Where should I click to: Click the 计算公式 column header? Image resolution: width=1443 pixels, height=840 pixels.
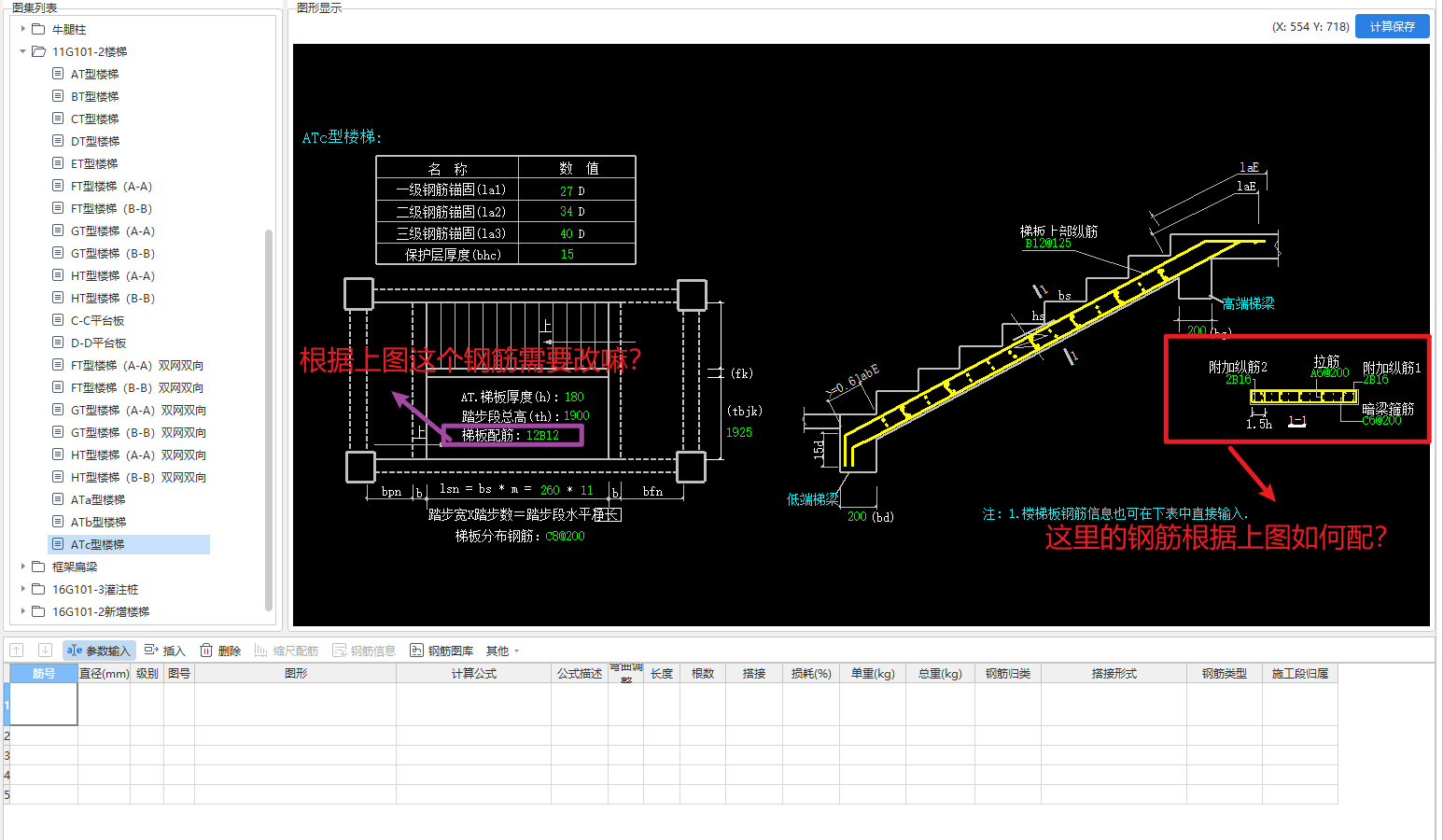tap(473, 673)
